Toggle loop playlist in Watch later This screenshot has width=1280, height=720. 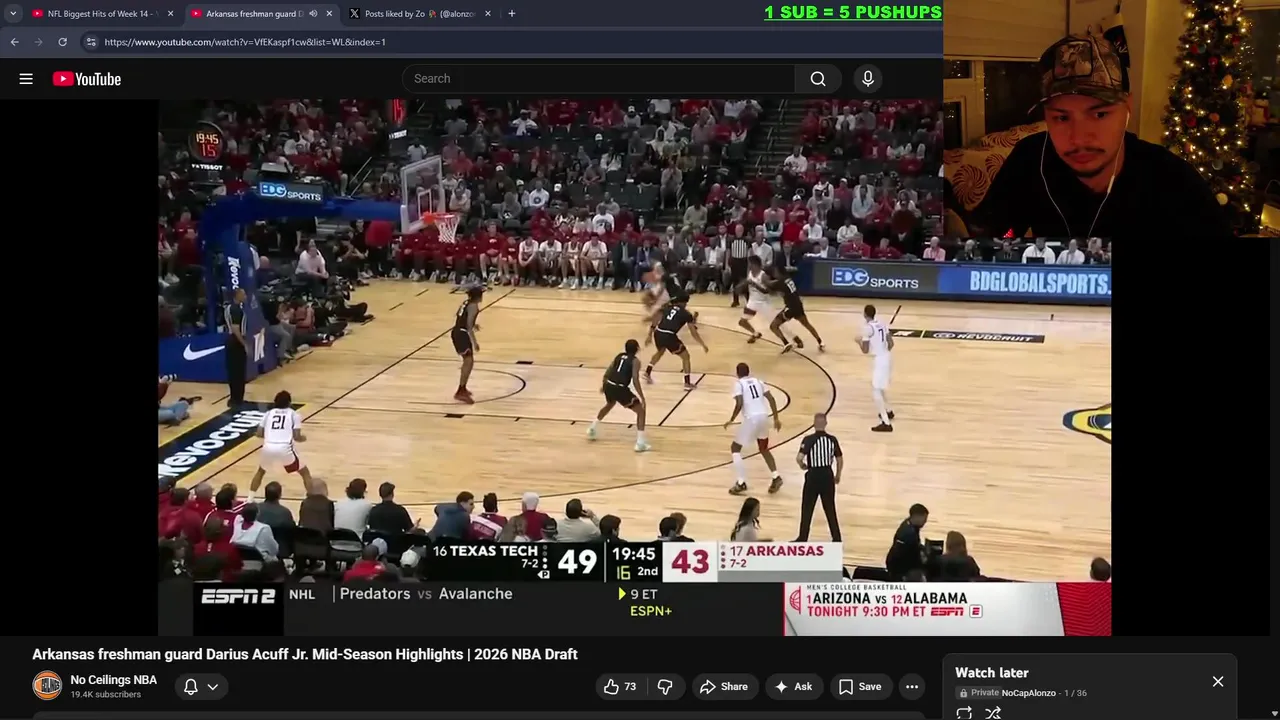coord(964,713)
